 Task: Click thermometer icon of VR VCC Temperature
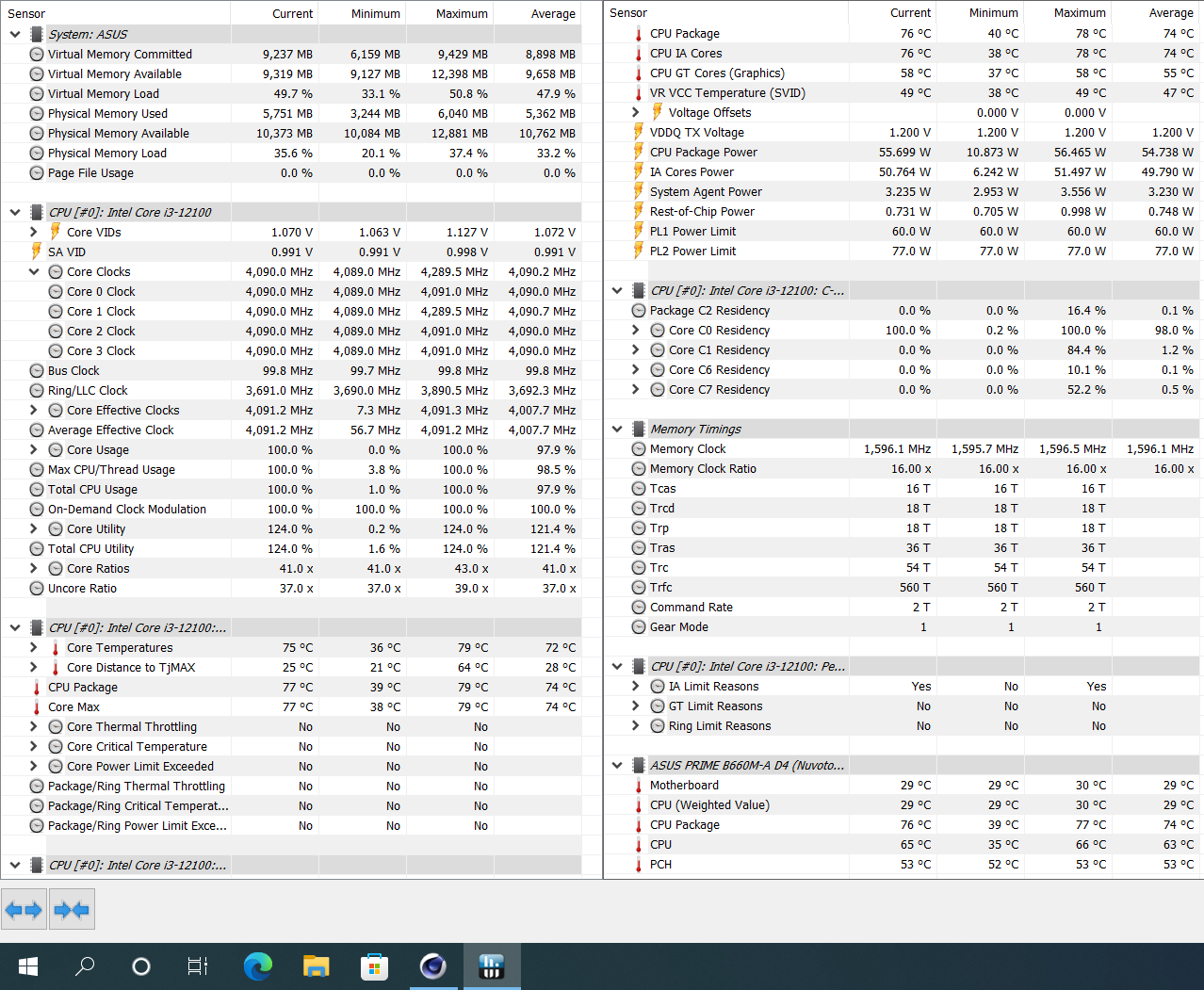click(639, 93)
